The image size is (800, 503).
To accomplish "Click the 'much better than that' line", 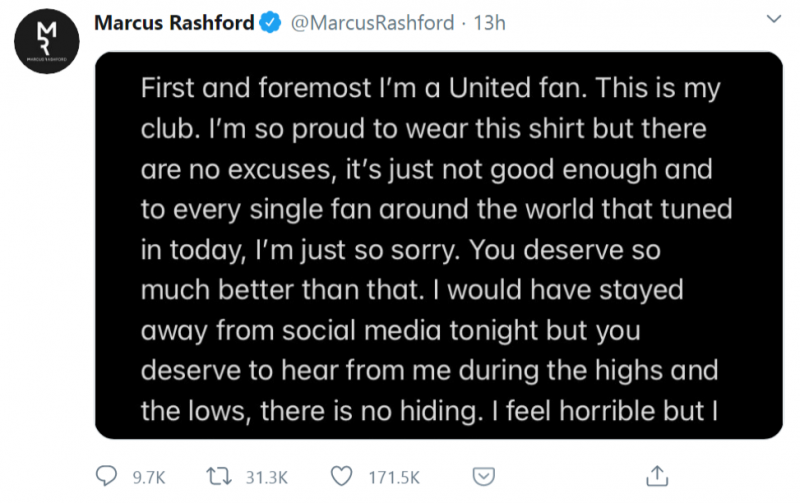I will click(410, 291).
